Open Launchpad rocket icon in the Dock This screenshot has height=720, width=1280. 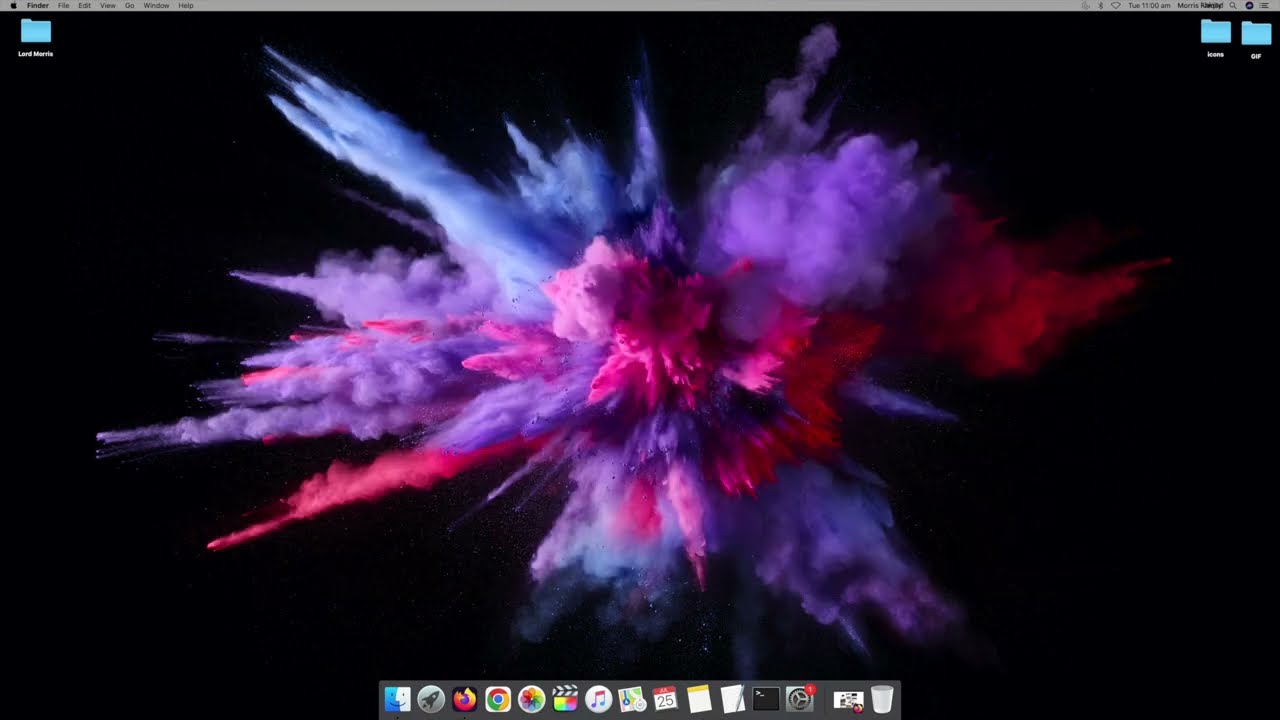[431, 699]
